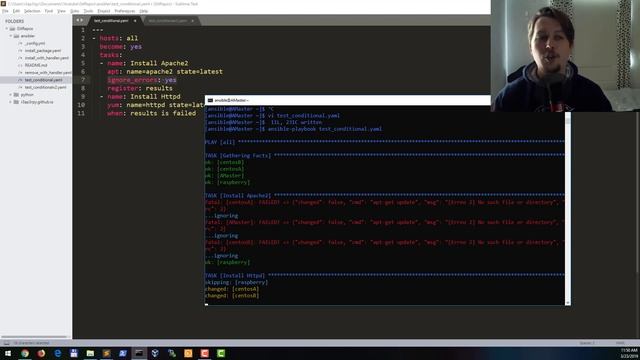640x360 pixels.
Task: Open the Edit menu
Action: [x=16, y=11]
